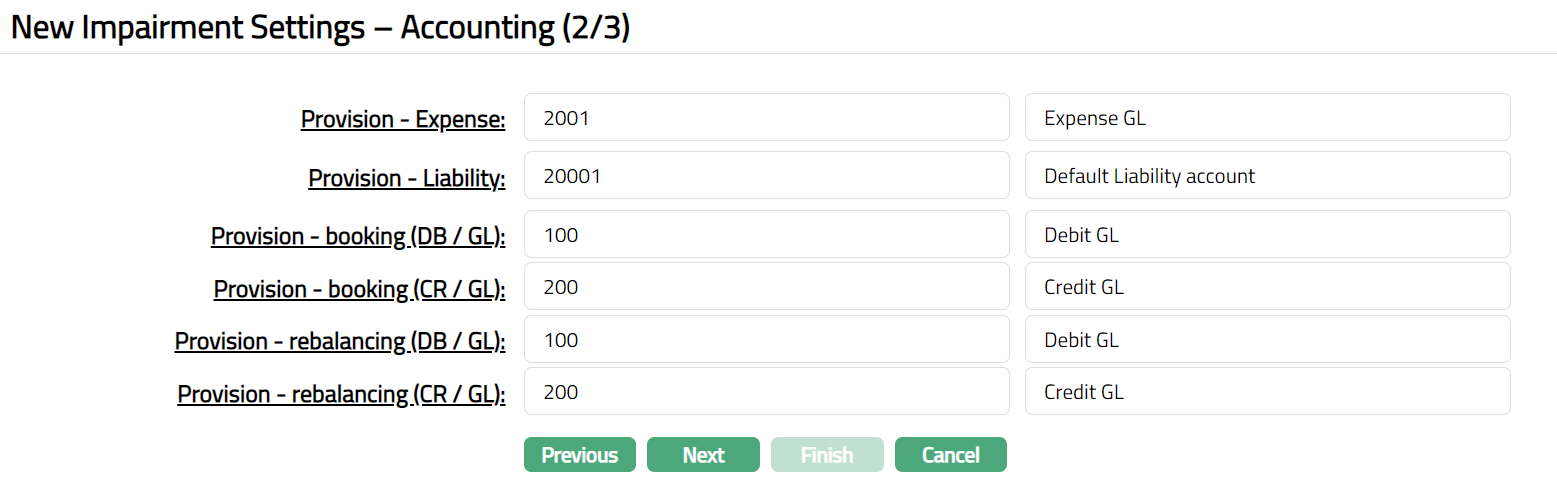Focus the Provision - Liability field containing 20001
1557x499 pixels.
click(766, 176)
